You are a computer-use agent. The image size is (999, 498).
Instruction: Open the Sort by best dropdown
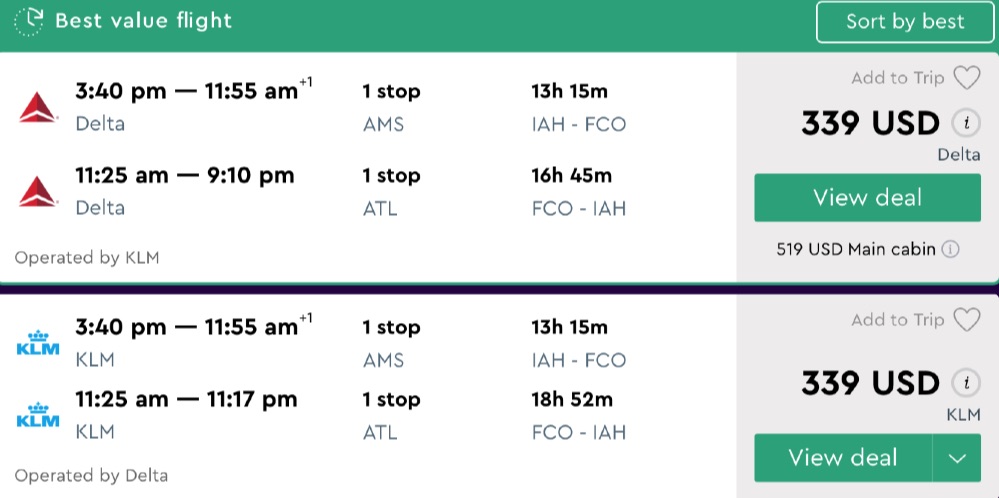(905, 22)
